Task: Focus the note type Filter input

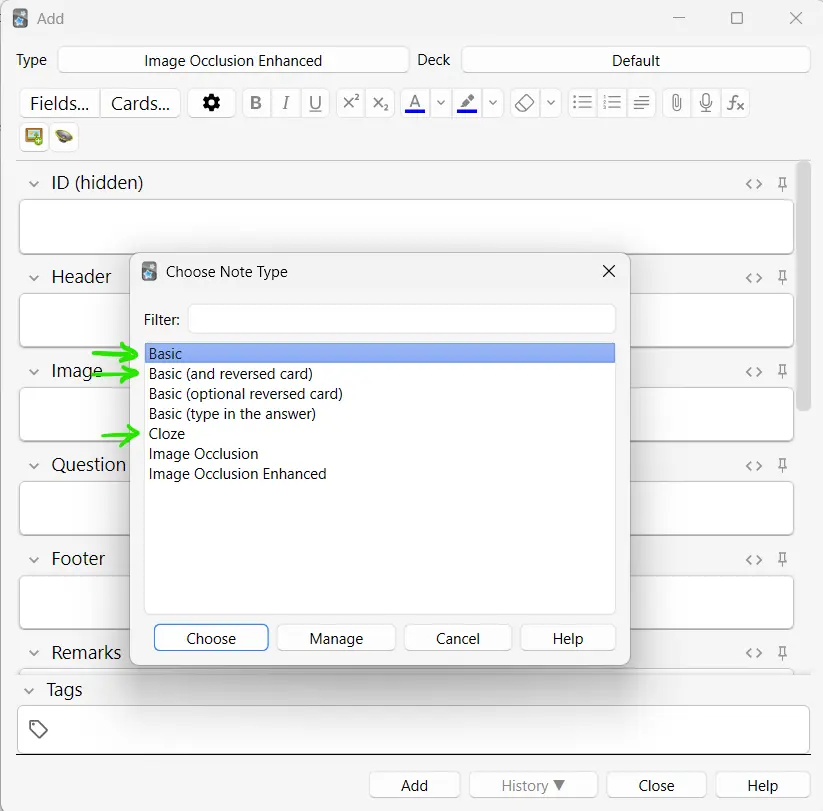Action: tap(402, 319)
